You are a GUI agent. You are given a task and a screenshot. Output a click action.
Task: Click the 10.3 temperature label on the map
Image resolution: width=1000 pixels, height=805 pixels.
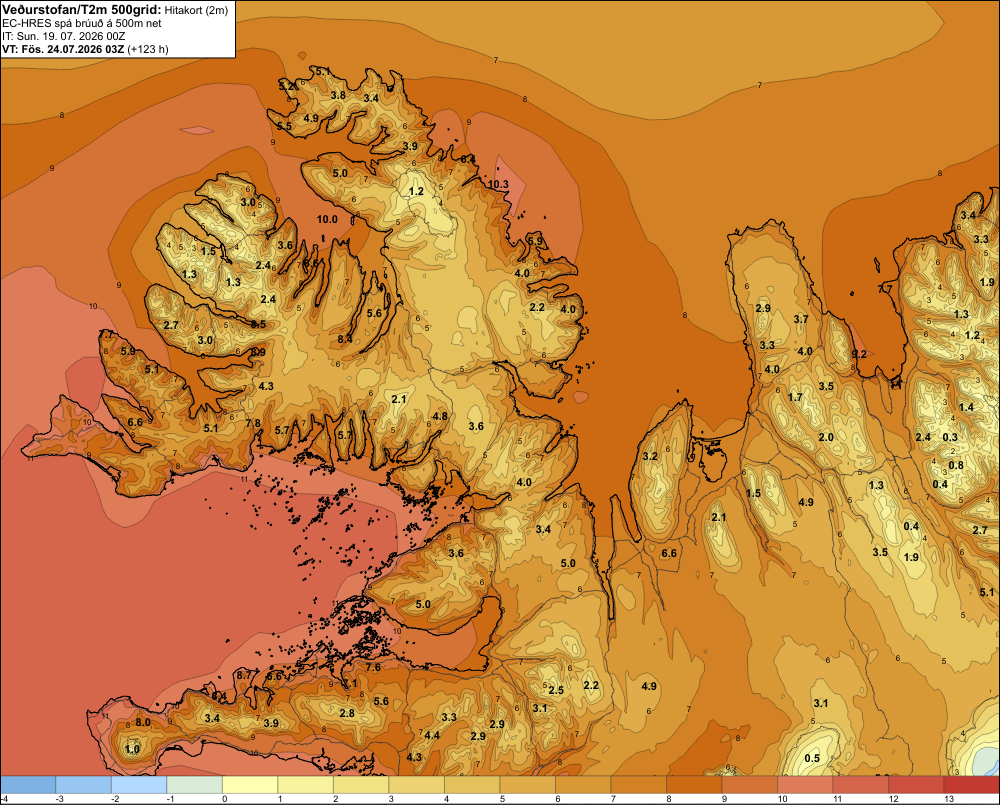point(498,184)
